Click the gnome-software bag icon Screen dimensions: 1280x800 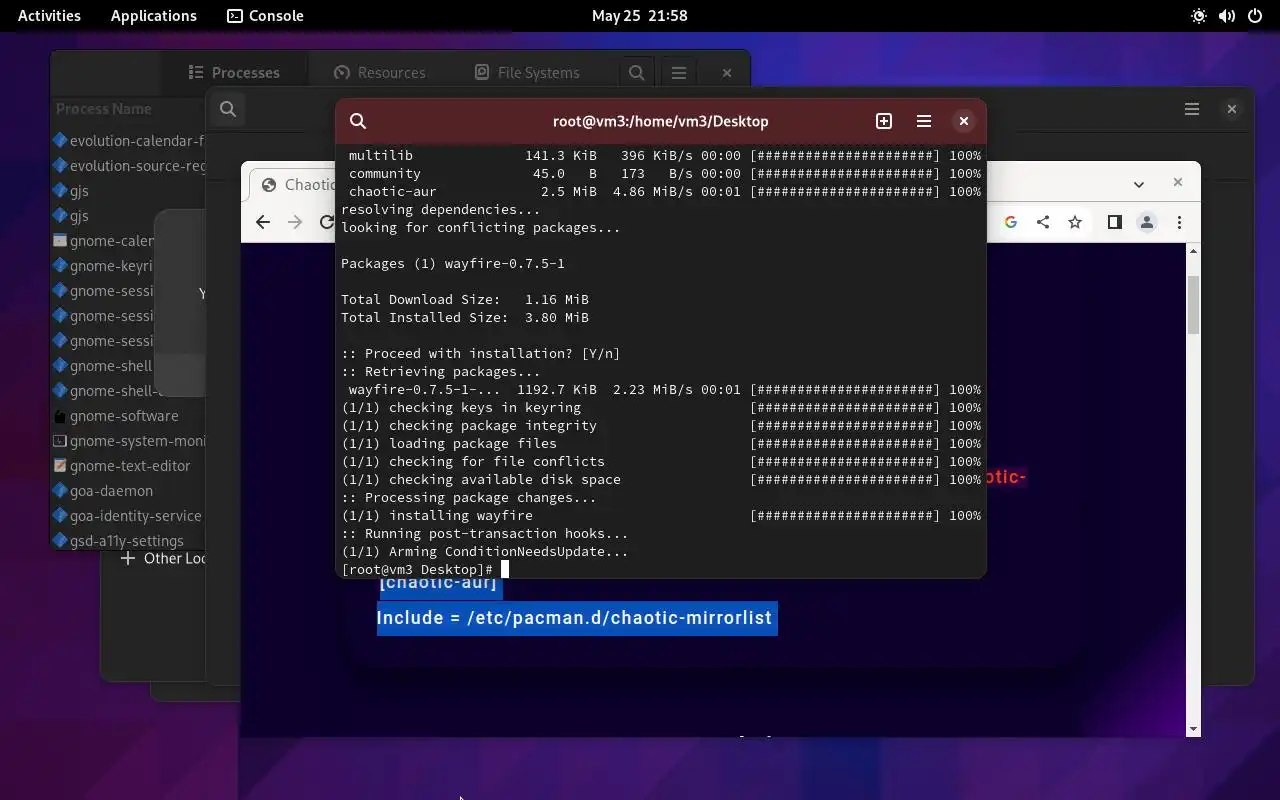pyautogui.click(x=60, y=416)
